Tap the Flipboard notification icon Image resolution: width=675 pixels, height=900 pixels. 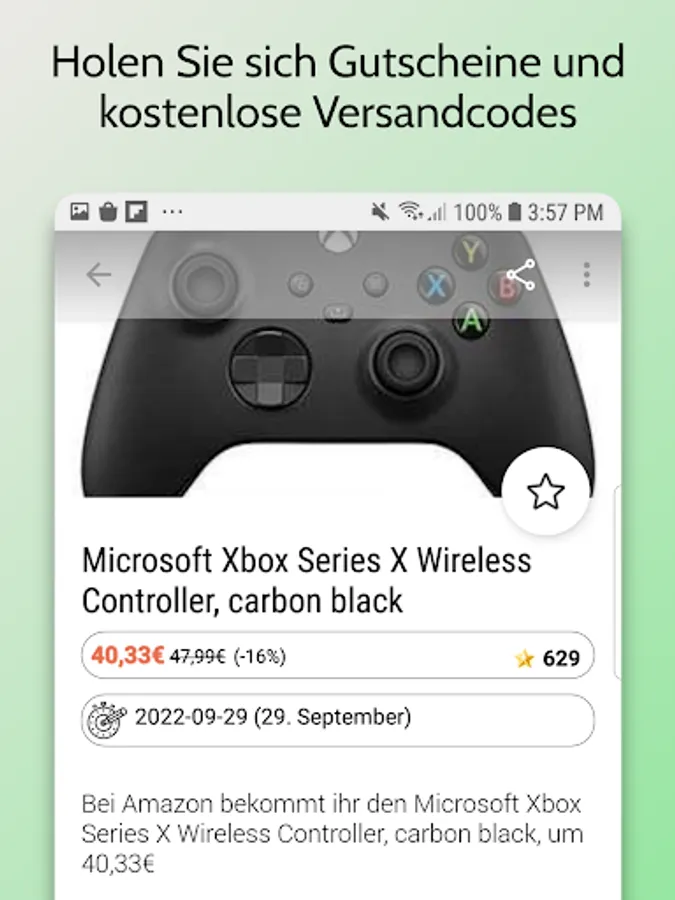[137, 212]
